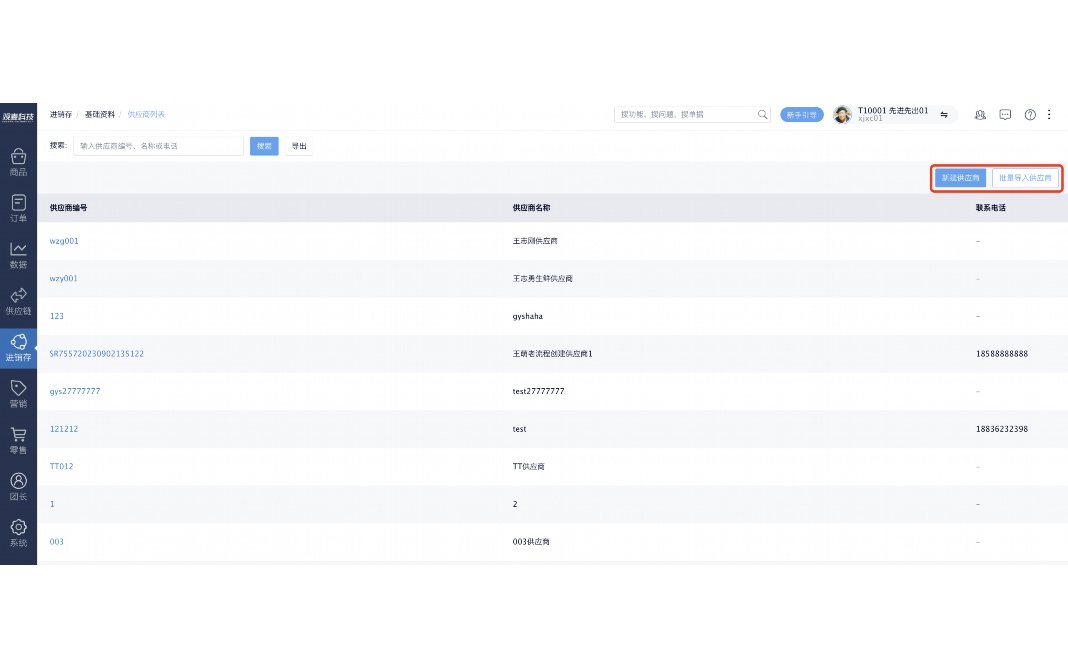The height and width of the screenshot is (668, 1068).
Task: Click the 供应商列表 breadcrumb
Action: pyautogui.click(x=146, y=114)
